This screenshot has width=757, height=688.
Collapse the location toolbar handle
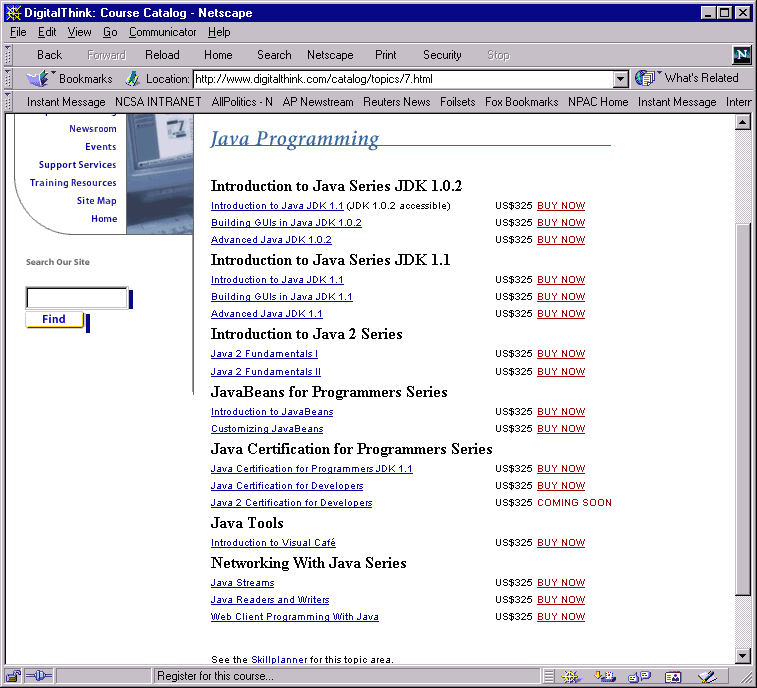(x=8, y=78)
